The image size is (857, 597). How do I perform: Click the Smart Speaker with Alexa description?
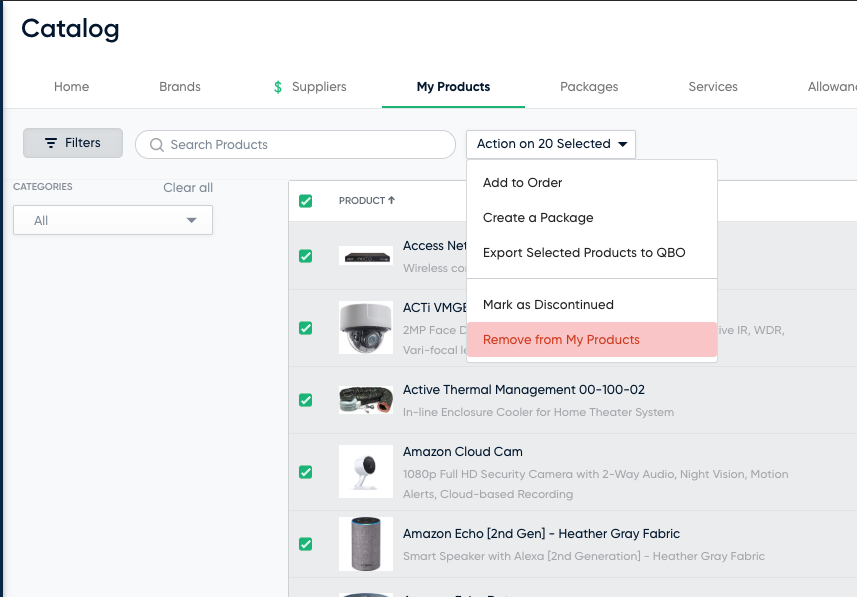(584, 556)
